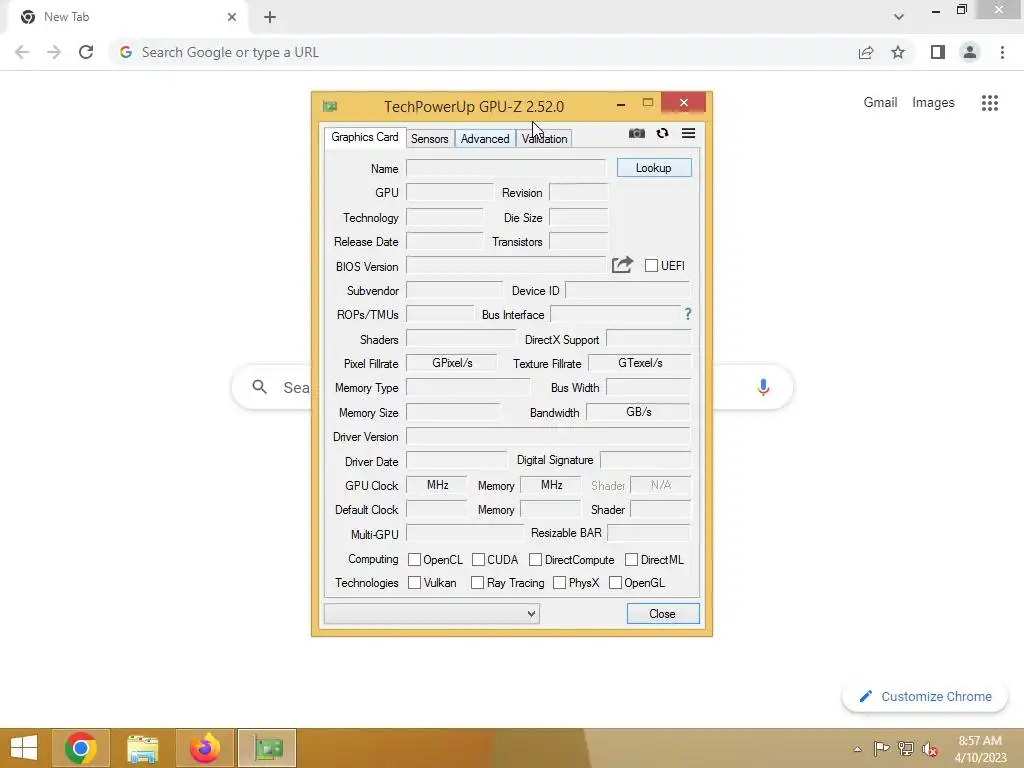Viewport: 1024px width, 768px height.
Task: Click the Google search magnifier icon
Action: coord(259,387)
